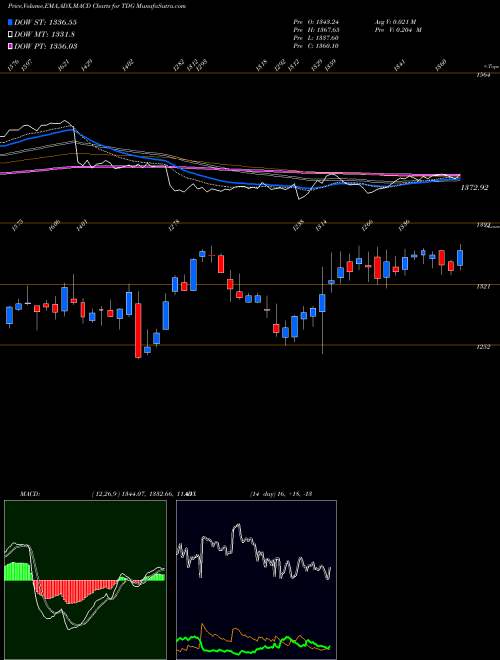Click the white DOW MT legend swatch
500x660 pixels.
click(10, 35)
